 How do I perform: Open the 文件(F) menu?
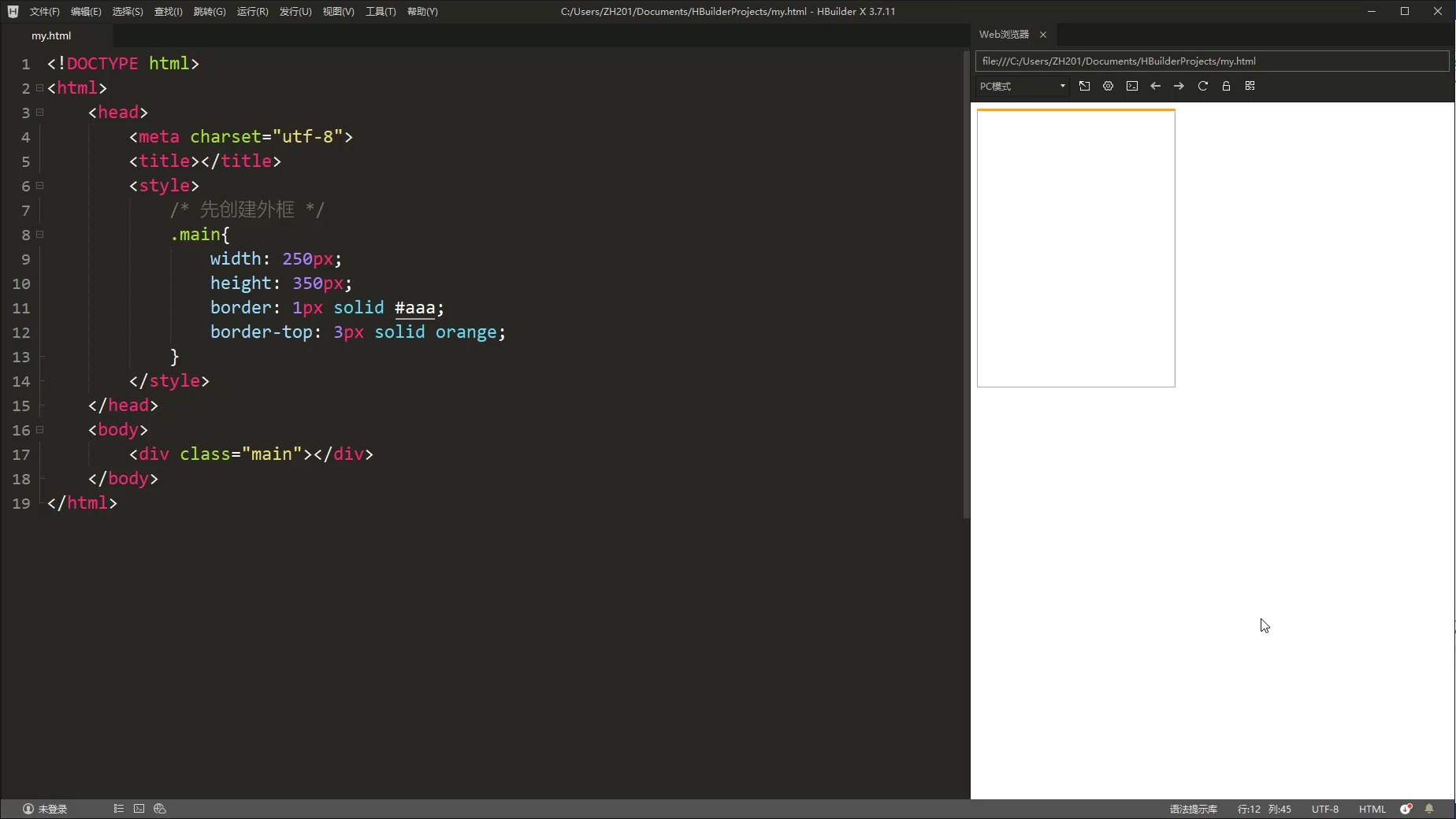44,11
